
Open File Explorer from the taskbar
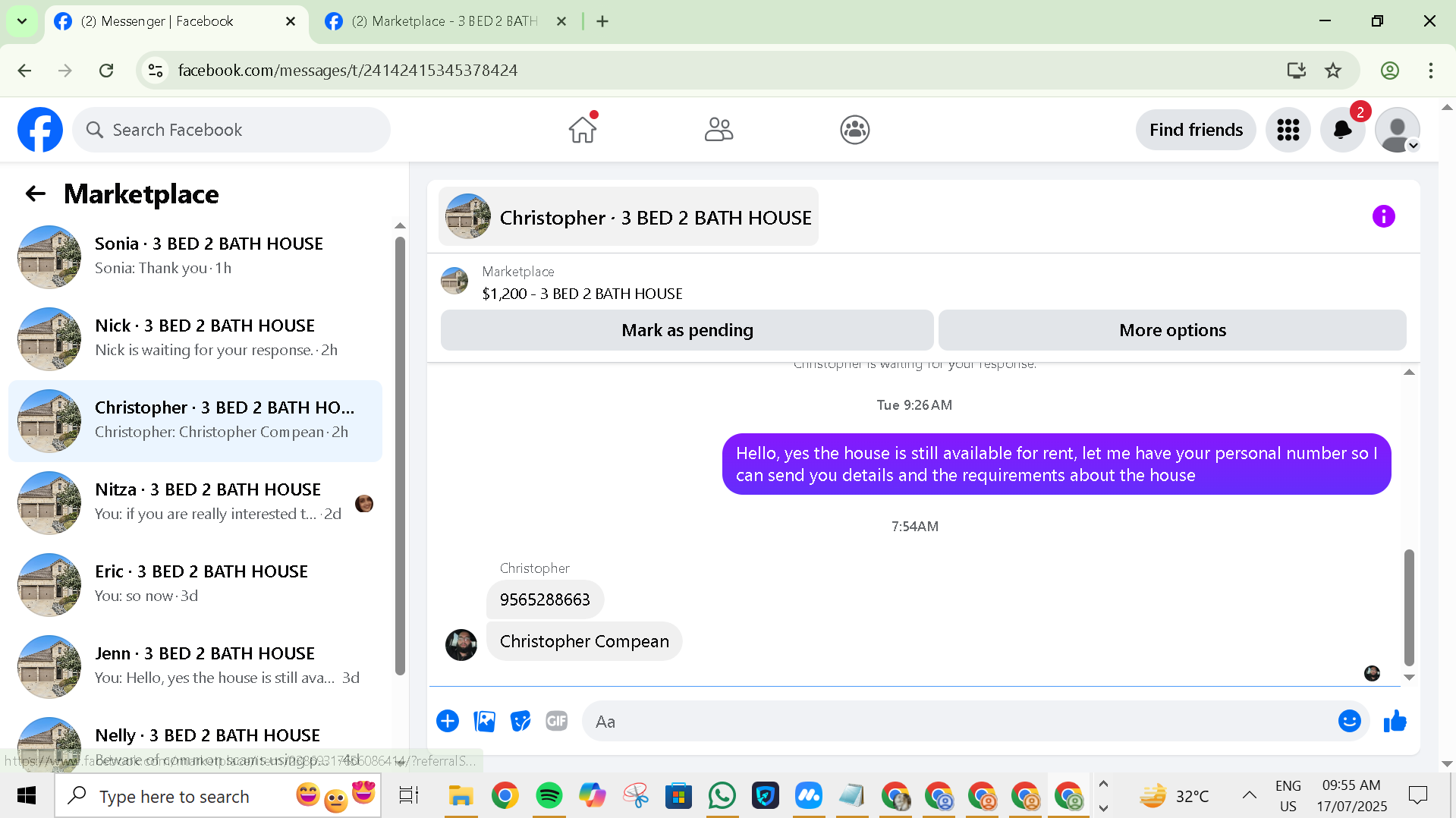click(x=461, y=795)
